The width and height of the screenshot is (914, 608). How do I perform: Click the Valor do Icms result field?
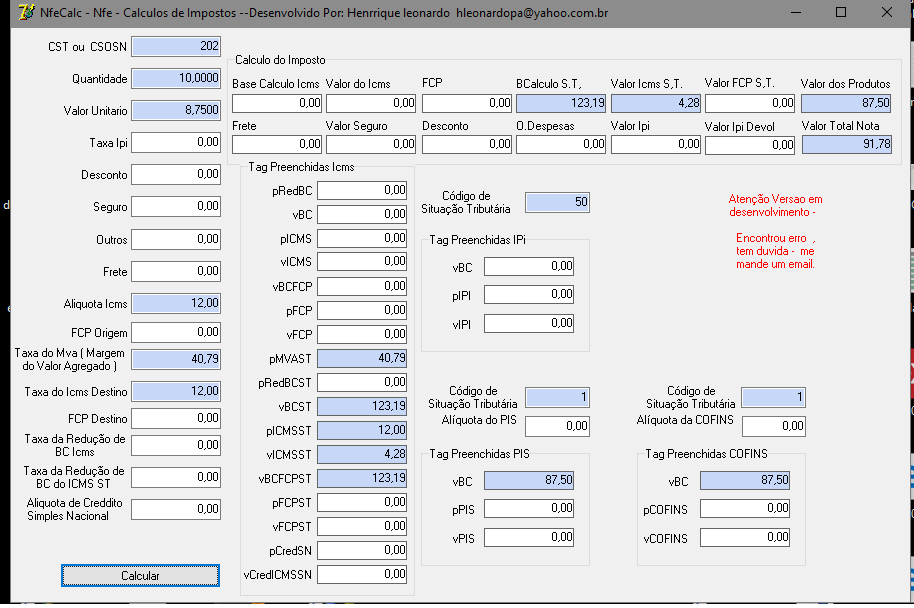(371, 104)
